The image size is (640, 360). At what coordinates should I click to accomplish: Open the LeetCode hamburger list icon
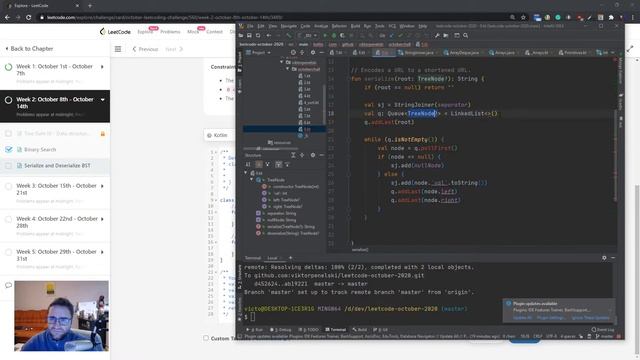118,49
